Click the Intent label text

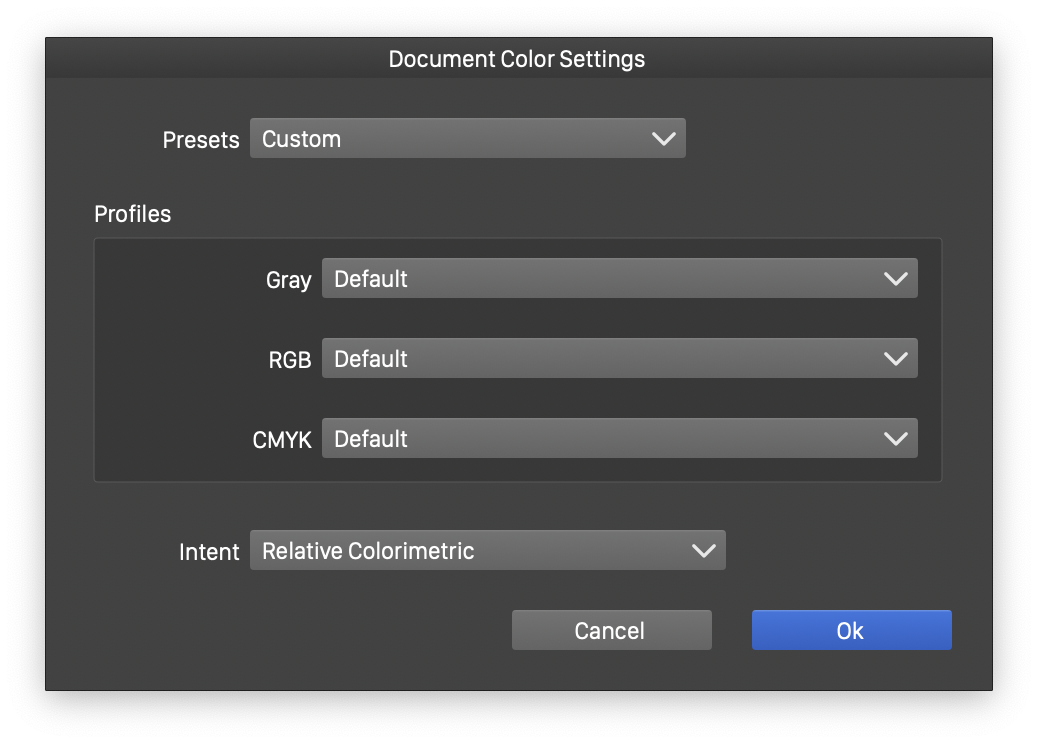(x=209, y=552)
